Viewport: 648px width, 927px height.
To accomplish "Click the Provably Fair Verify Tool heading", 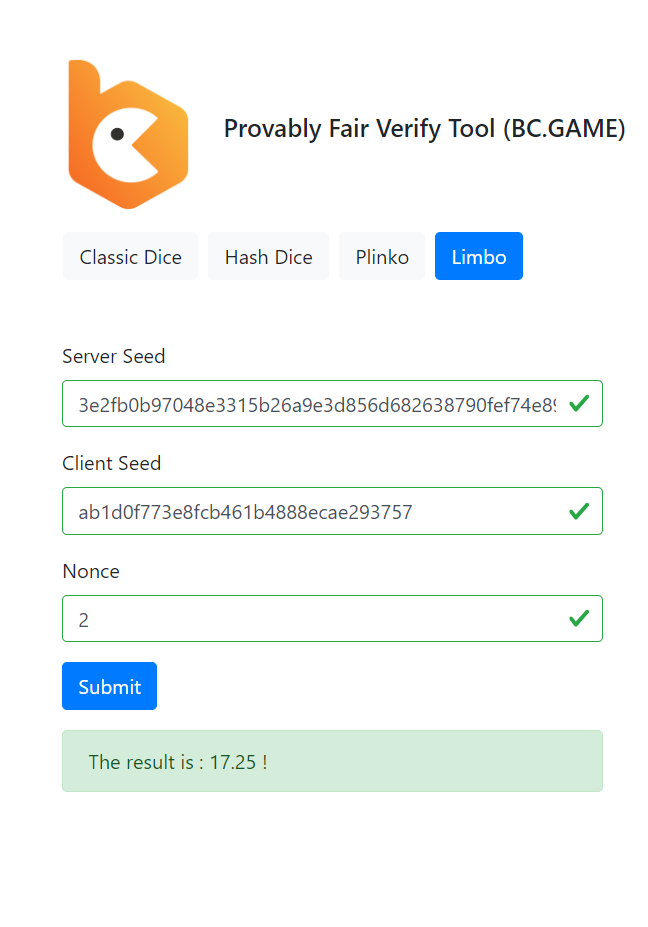I will pyautogui.click(x=359, y=129).
